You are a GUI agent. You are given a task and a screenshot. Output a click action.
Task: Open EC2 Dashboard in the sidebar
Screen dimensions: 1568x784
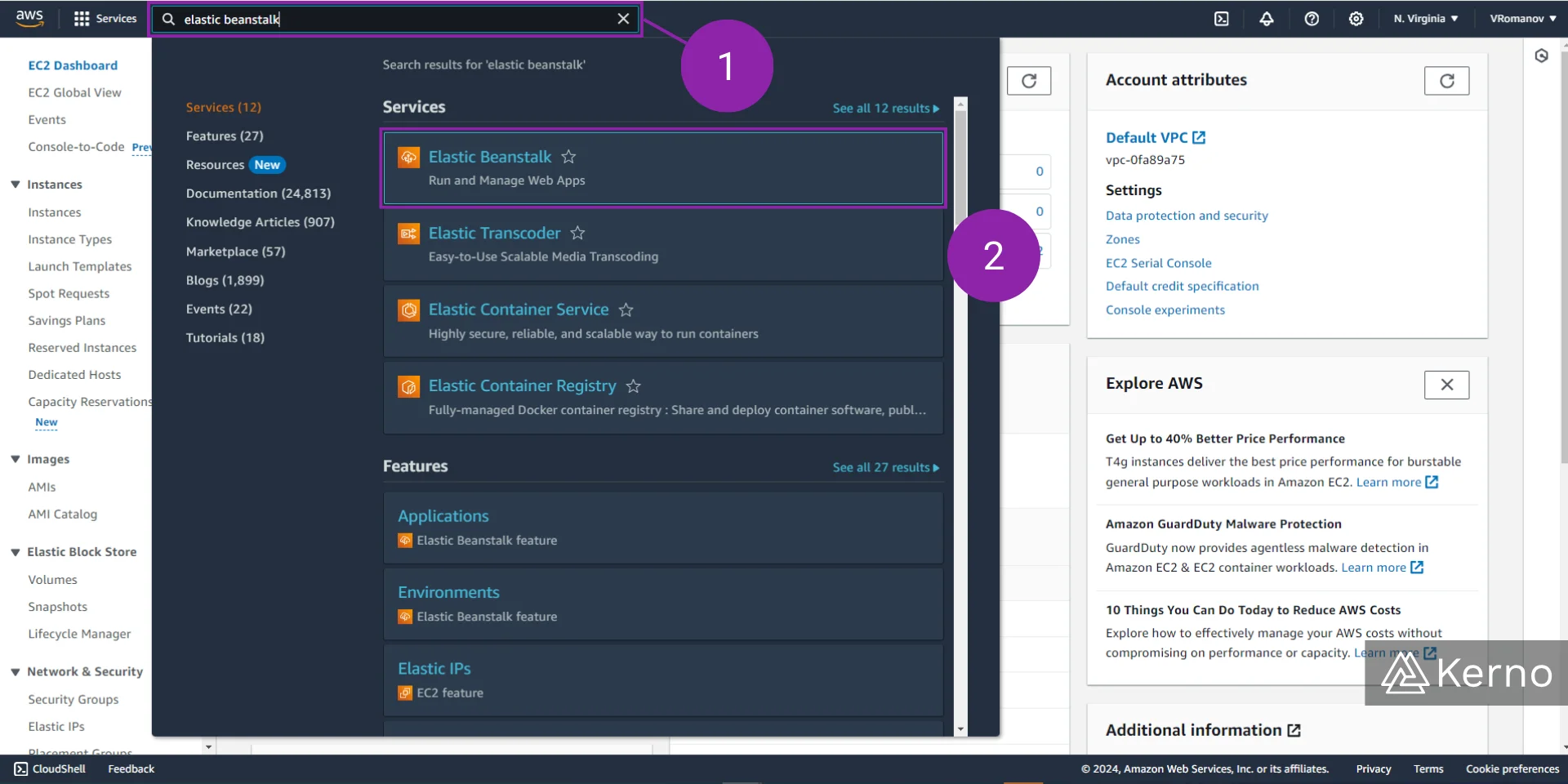(73, 65)
